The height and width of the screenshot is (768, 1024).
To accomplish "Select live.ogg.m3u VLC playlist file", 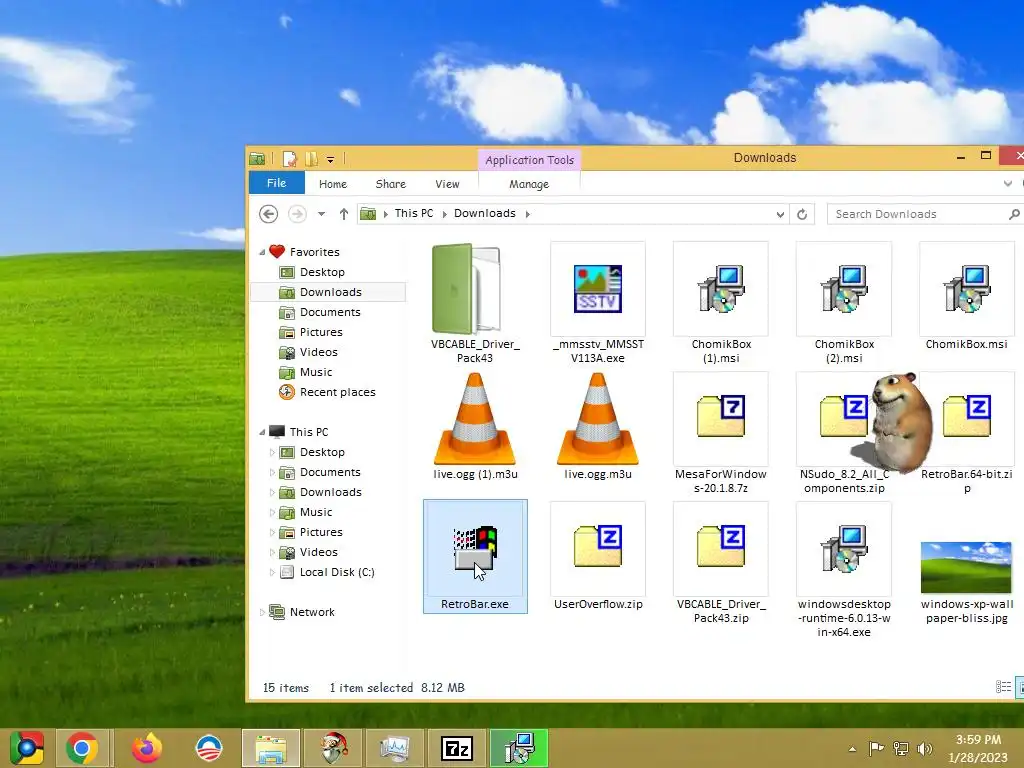I will 598,419.
